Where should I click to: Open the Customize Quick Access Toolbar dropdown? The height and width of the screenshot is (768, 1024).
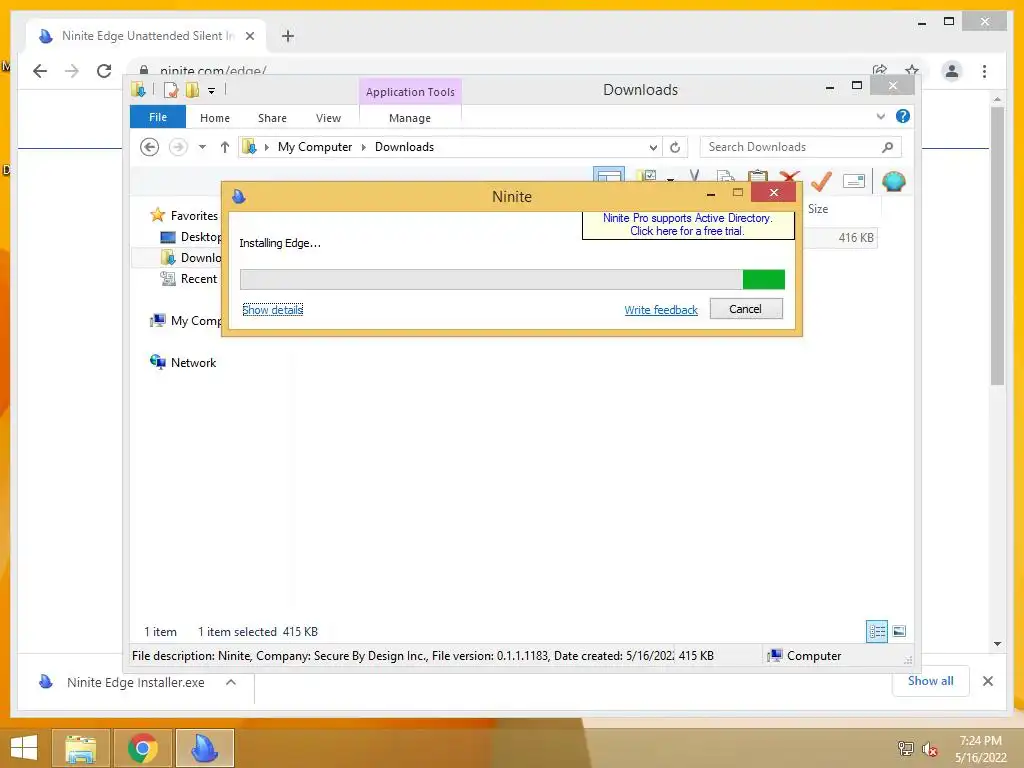point(212,91)
